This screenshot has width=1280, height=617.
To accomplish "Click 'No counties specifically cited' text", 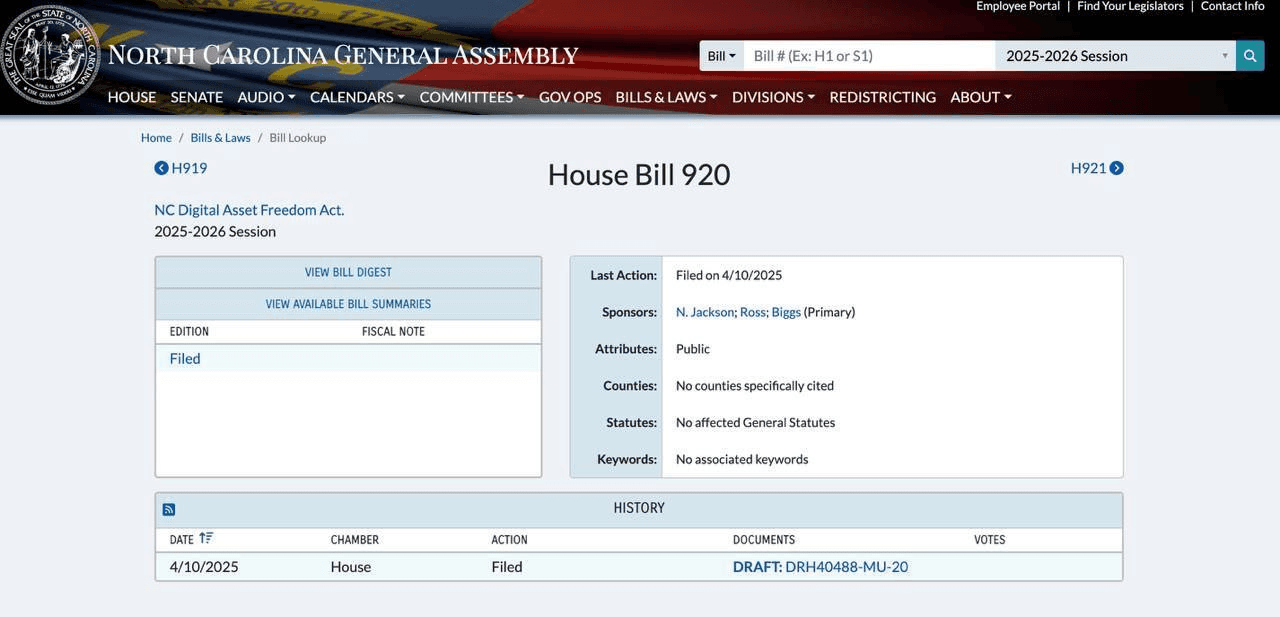I will (755, 386).
